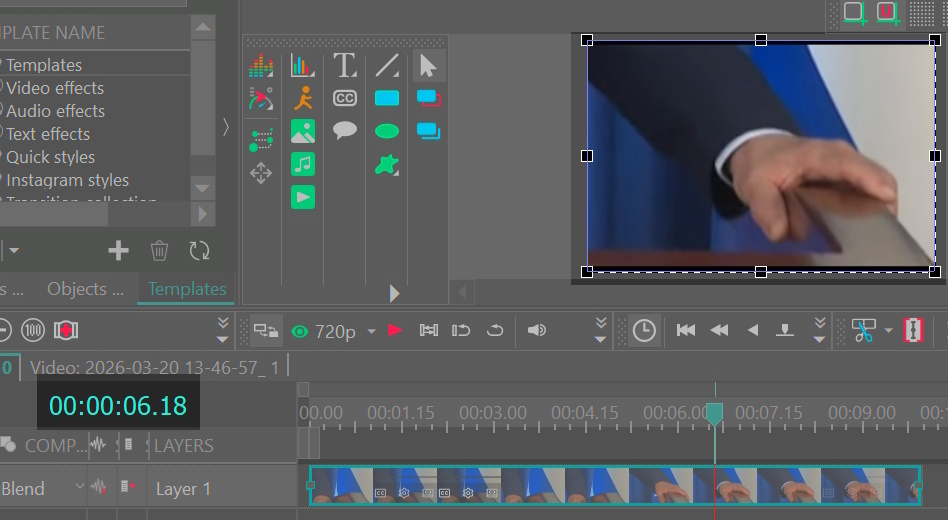Toggle the green eye preview visibility

[x=299, y=331]
